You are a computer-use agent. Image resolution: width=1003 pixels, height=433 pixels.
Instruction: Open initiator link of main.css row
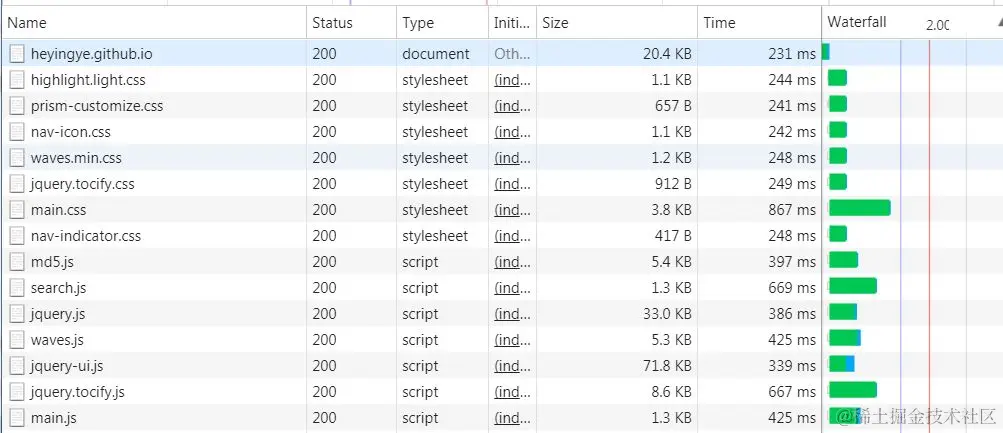[x=512, y=210]
